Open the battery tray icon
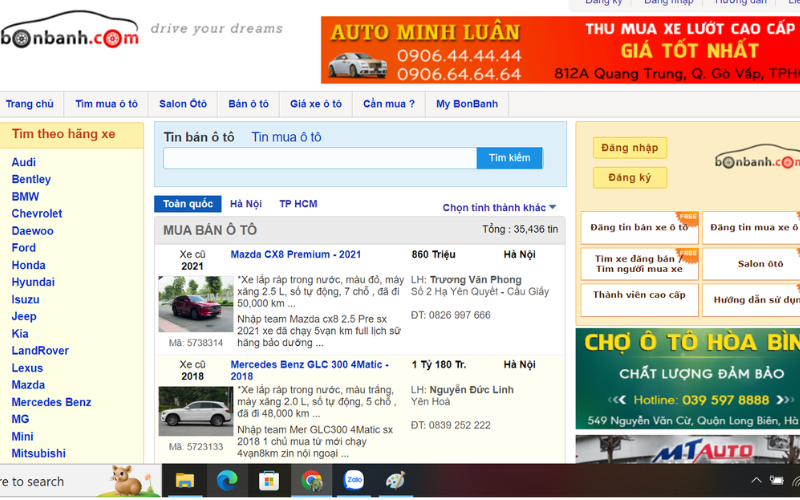The width and height of the screenshot is (800, 500). tap(777, 481)
